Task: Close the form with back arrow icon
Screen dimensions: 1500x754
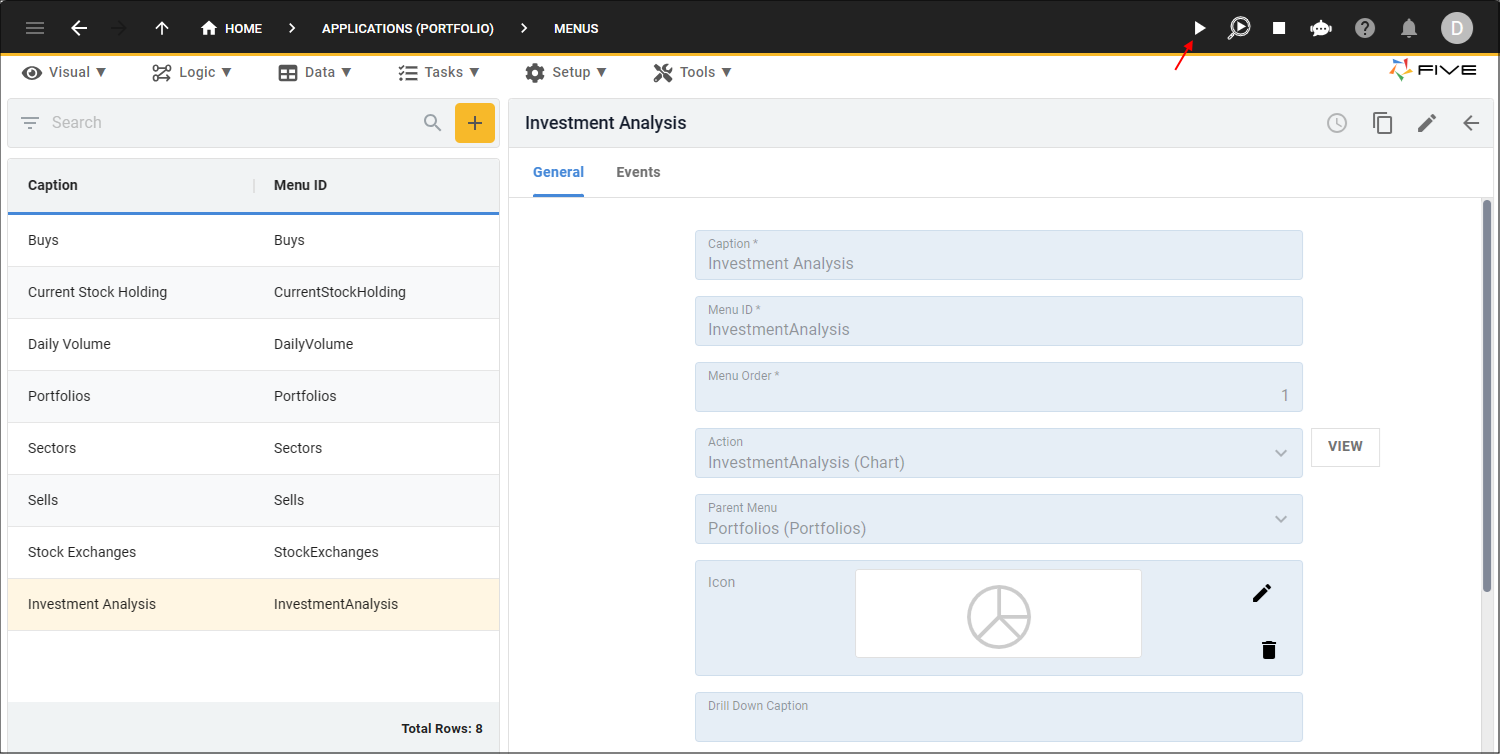Action: [1471, 123]
